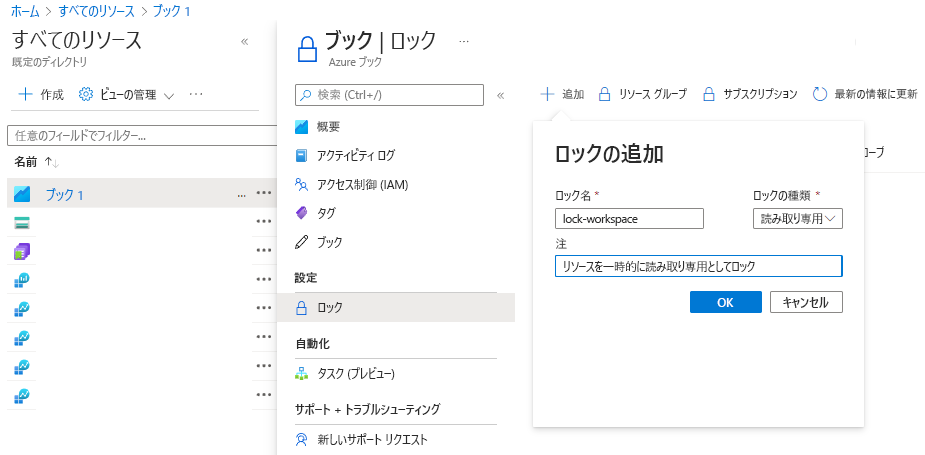The image size is (925, 455).
Task: Open タスク (プレビュー) under 自動化
Action: (x=355, y=373)
